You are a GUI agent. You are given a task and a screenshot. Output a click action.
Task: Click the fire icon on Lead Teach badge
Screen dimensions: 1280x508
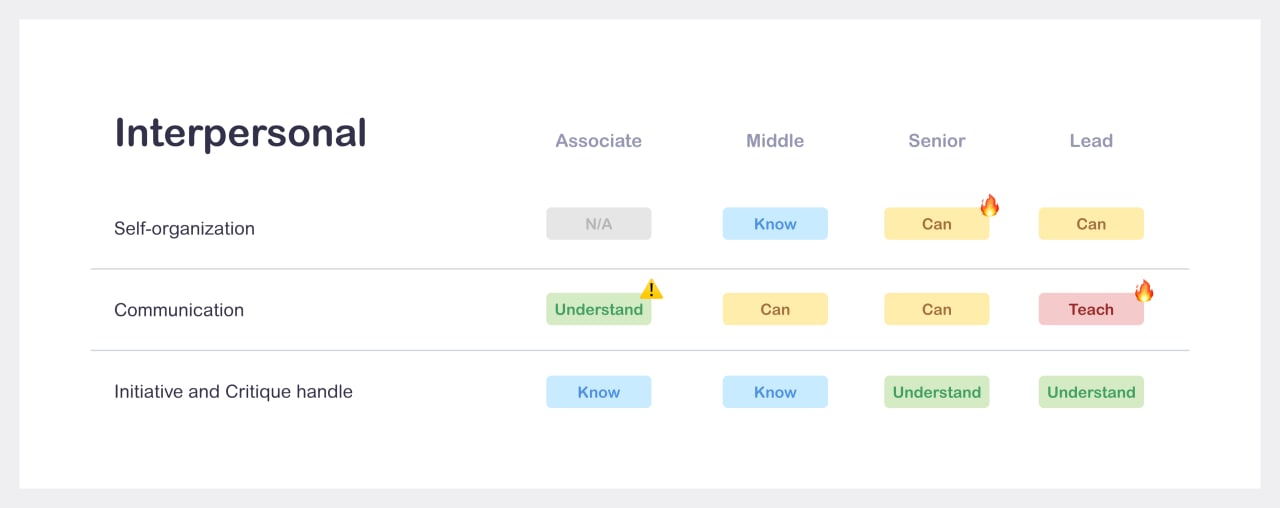click(1144, 291)
